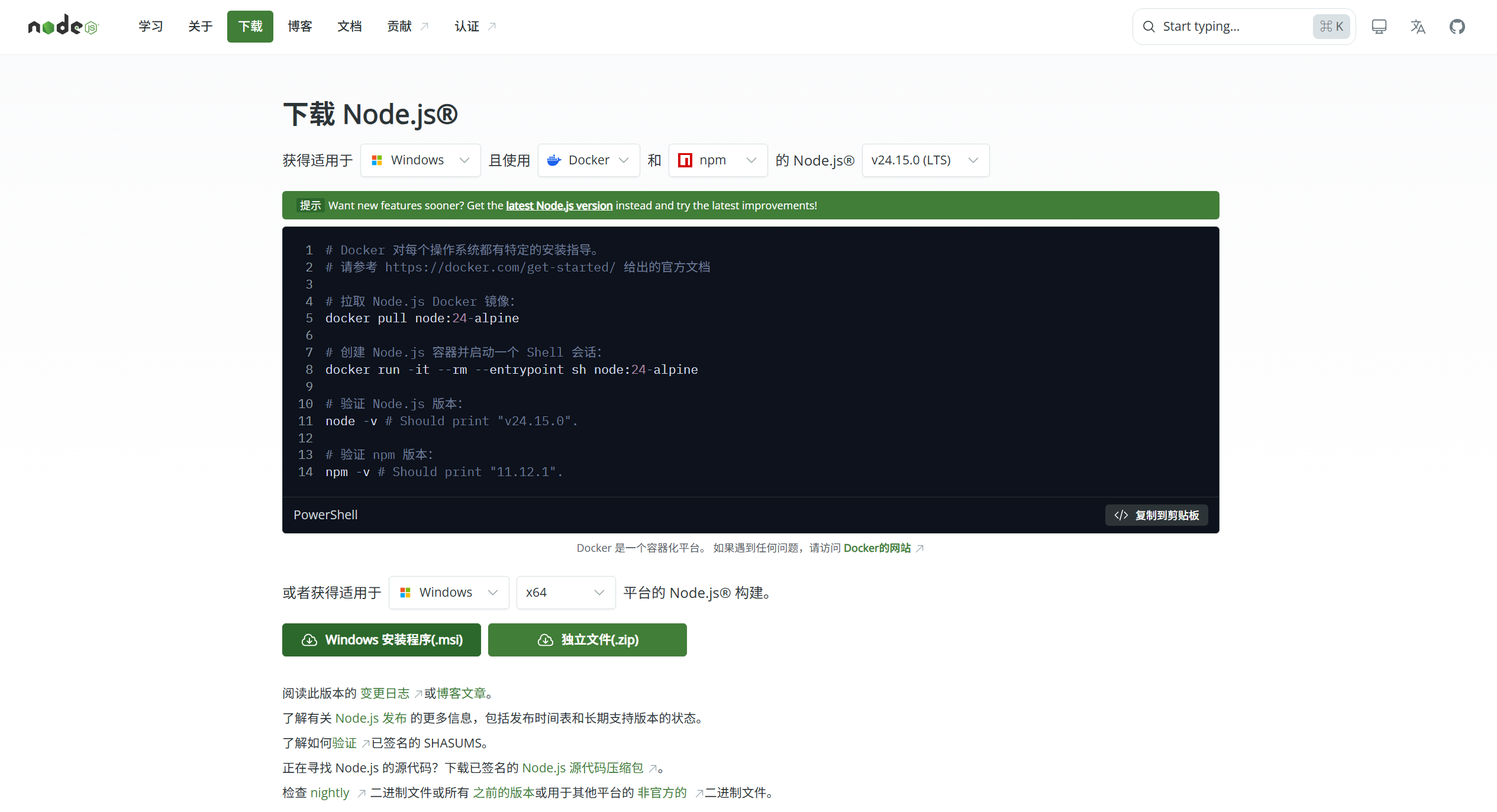This screenshot has width=1497, height=812.
Task: Go to the 学习 menu item
Action: pyautogui.click(x=150, y=27)
